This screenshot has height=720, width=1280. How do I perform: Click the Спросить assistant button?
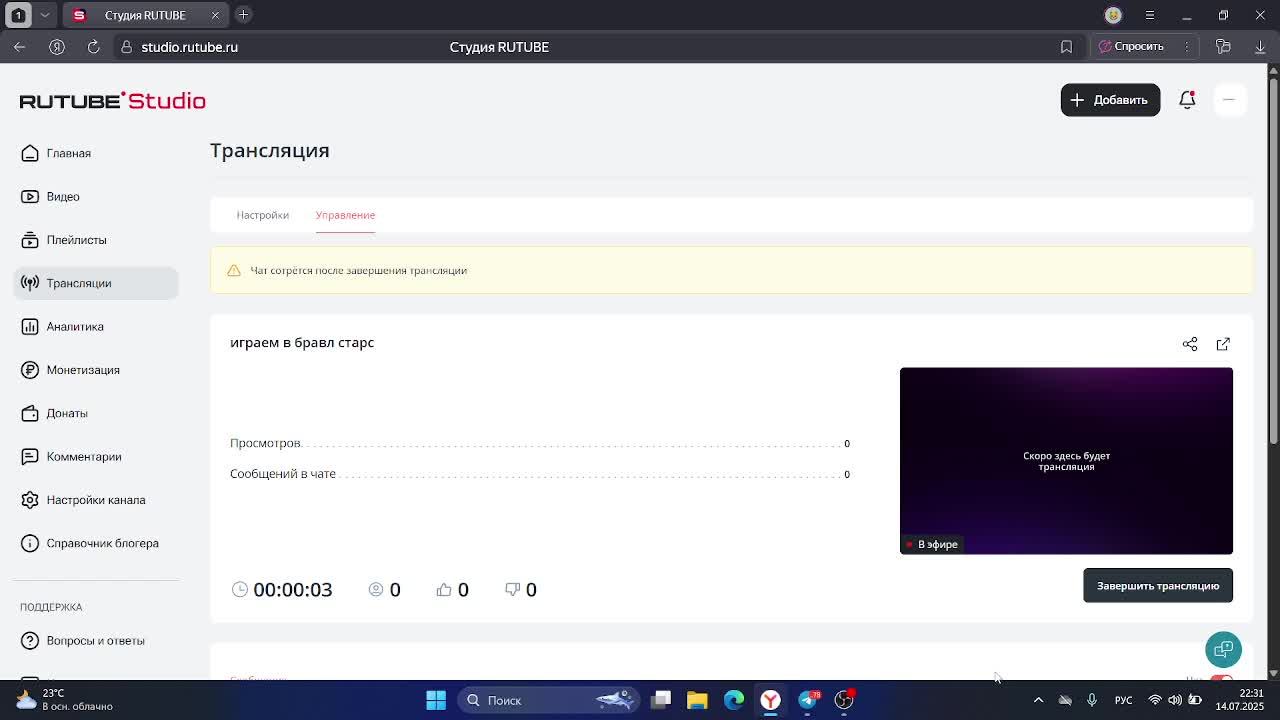click(x=1133, y=47)
